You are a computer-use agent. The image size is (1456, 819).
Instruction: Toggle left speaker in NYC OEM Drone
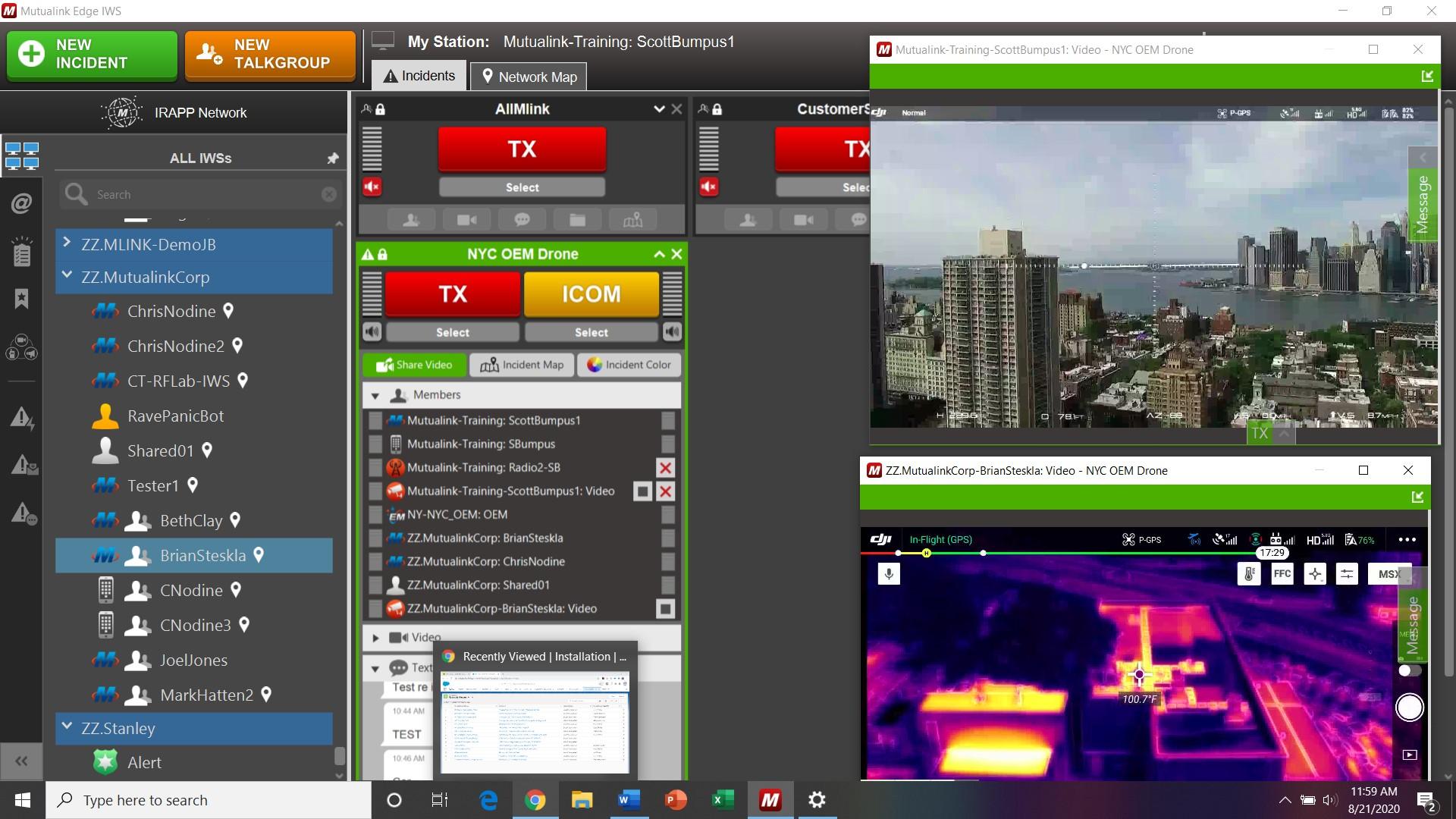point(372,331)
